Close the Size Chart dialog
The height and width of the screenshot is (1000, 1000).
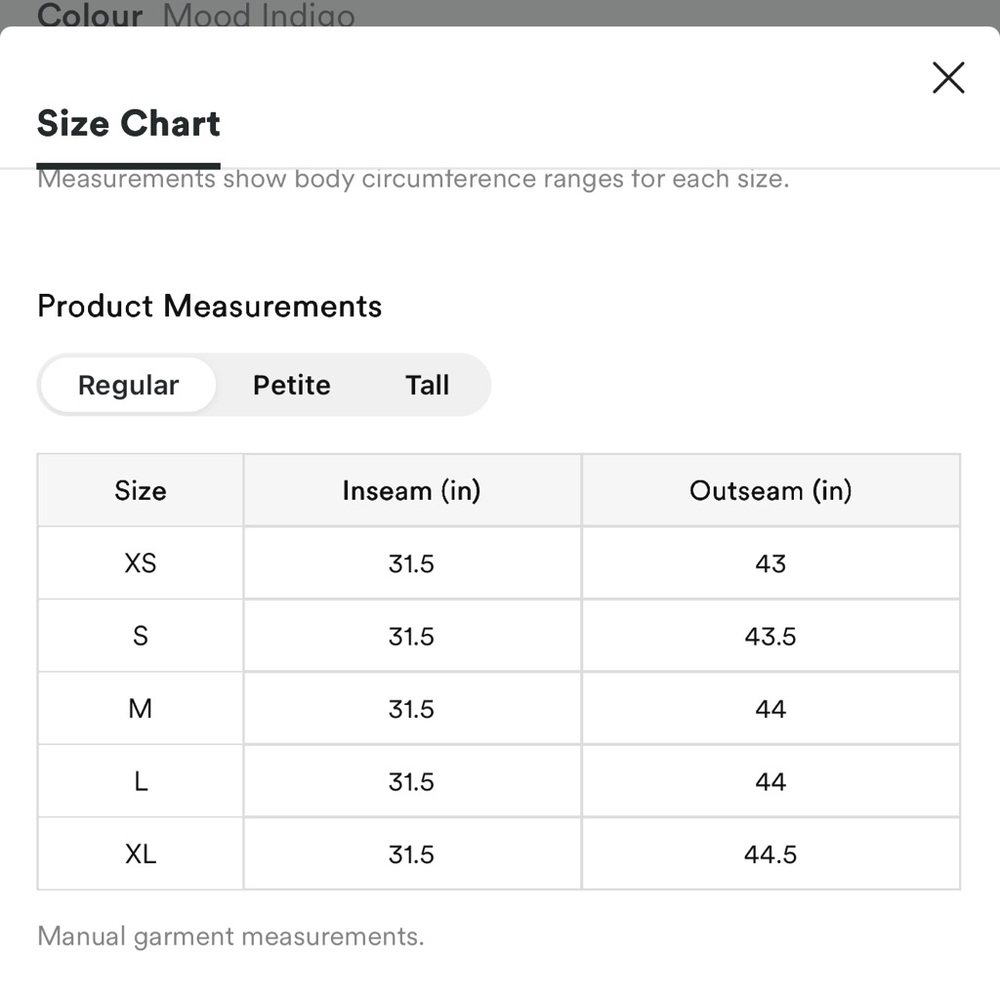tap(948, 78)
